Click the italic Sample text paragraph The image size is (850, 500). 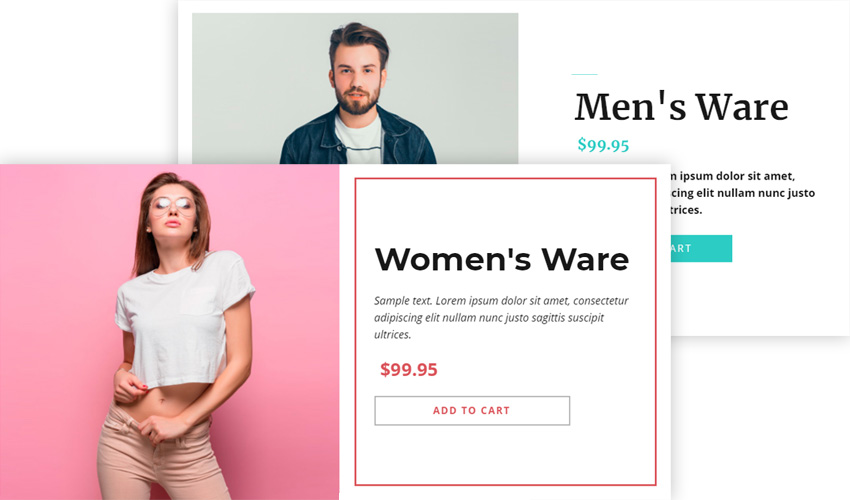[x=501, y=317]
